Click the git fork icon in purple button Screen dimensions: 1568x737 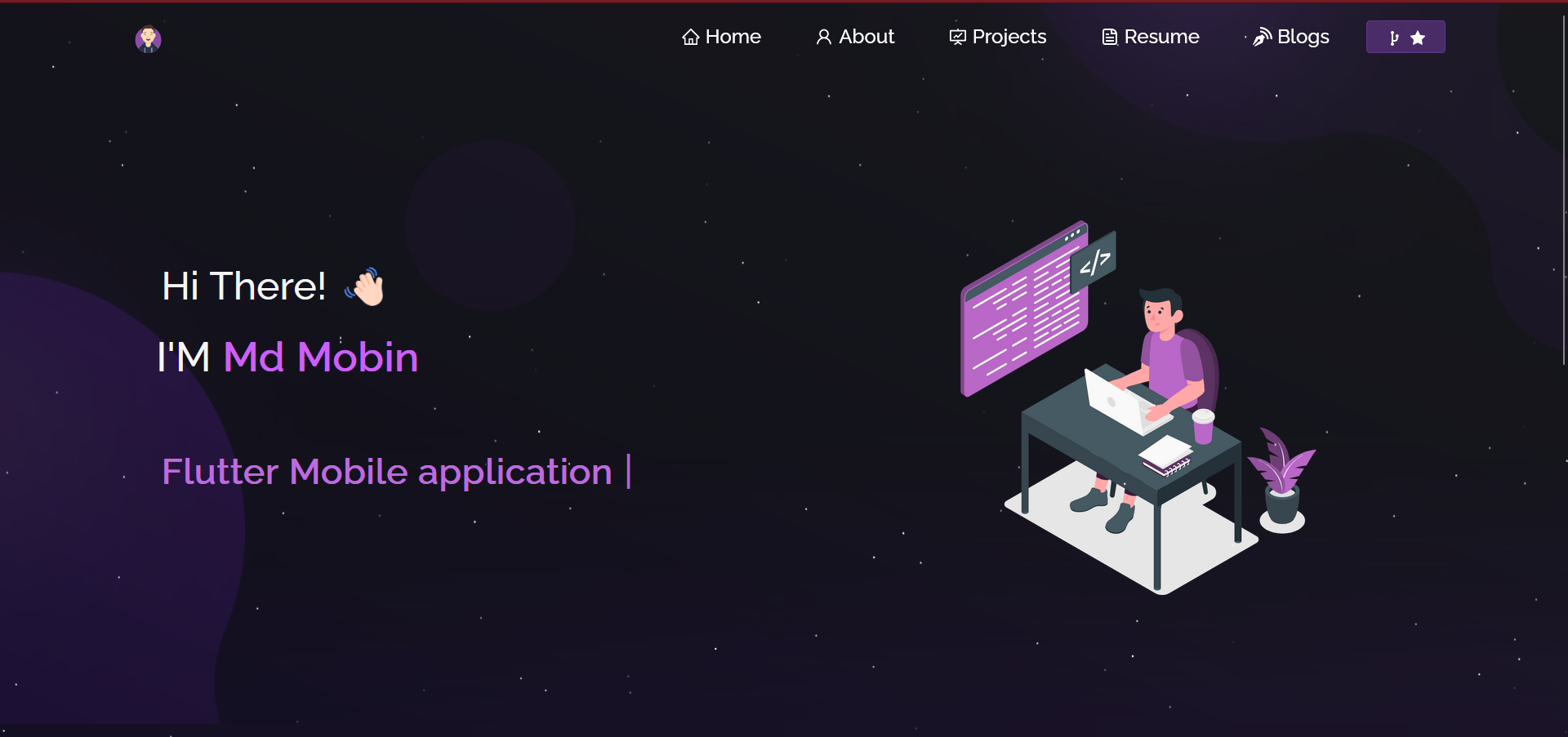[1394, 38]
